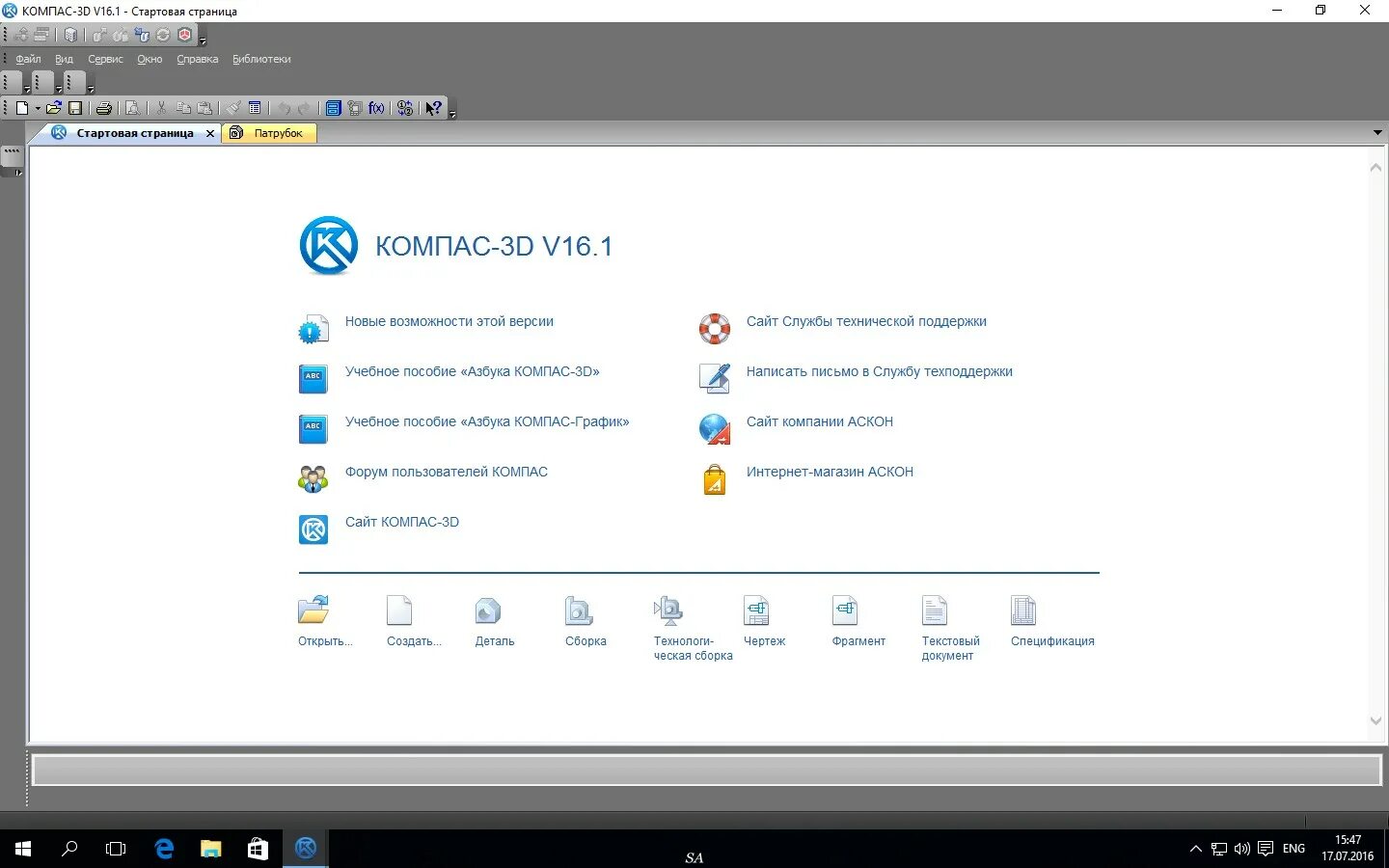Open the Файл menu
This screenshot has width=1389, height=868.
coord(28,59)
